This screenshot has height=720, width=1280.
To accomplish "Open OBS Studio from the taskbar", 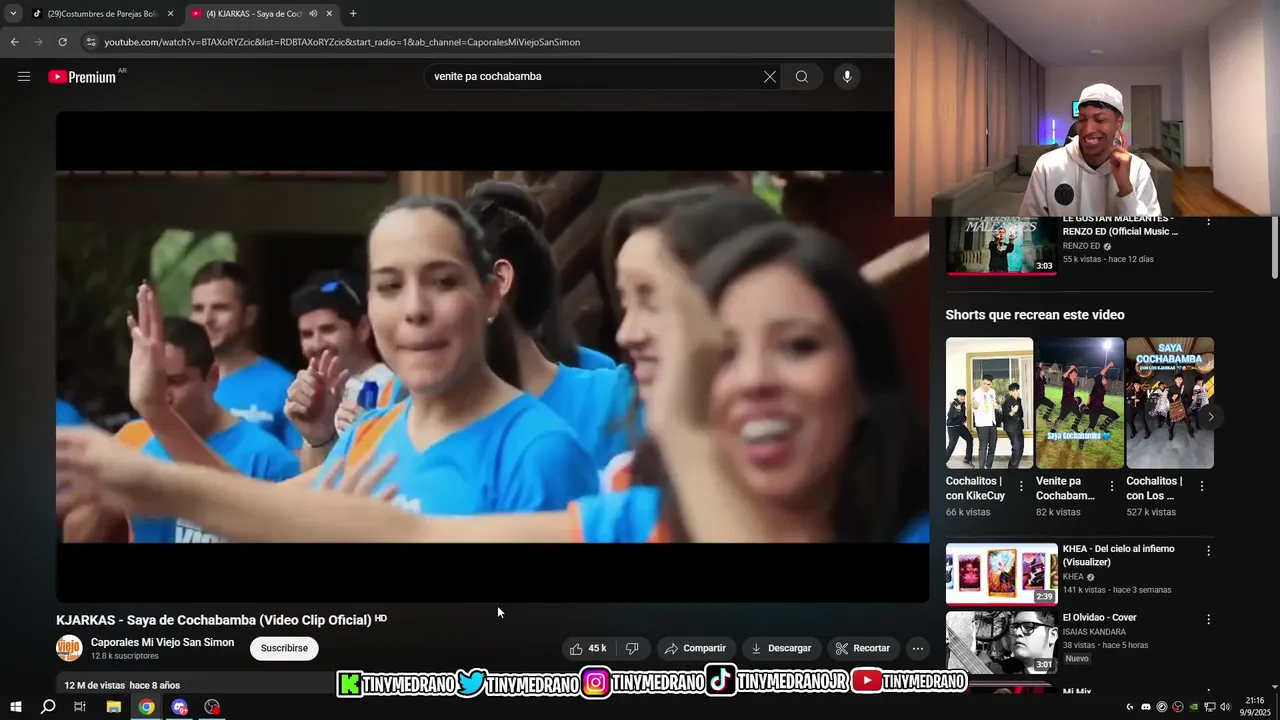I will (212, 707).
